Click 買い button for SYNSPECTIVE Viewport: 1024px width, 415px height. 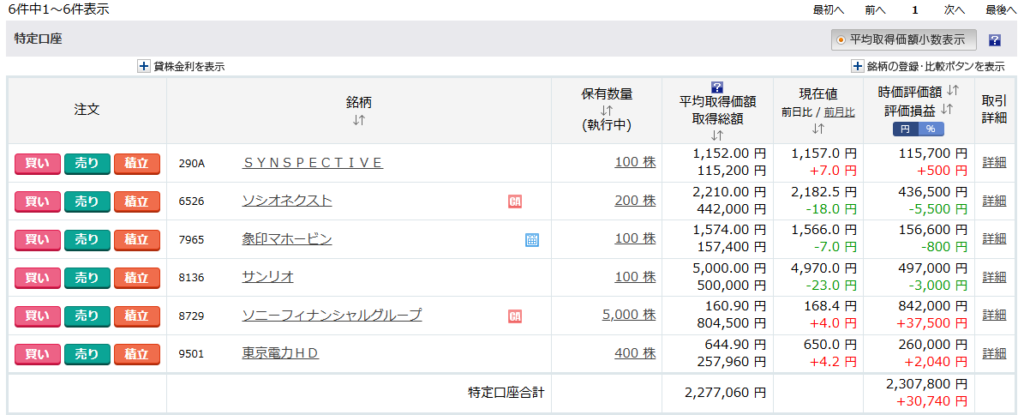pos(37,163)
